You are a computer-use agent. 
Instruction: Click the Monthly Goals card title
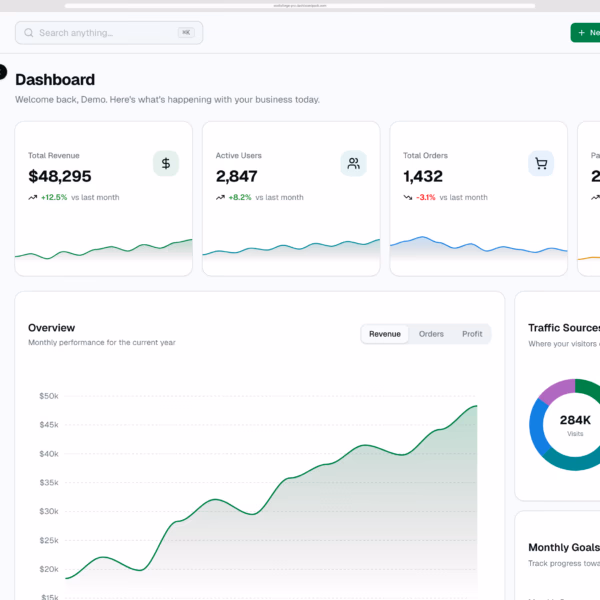564,548
